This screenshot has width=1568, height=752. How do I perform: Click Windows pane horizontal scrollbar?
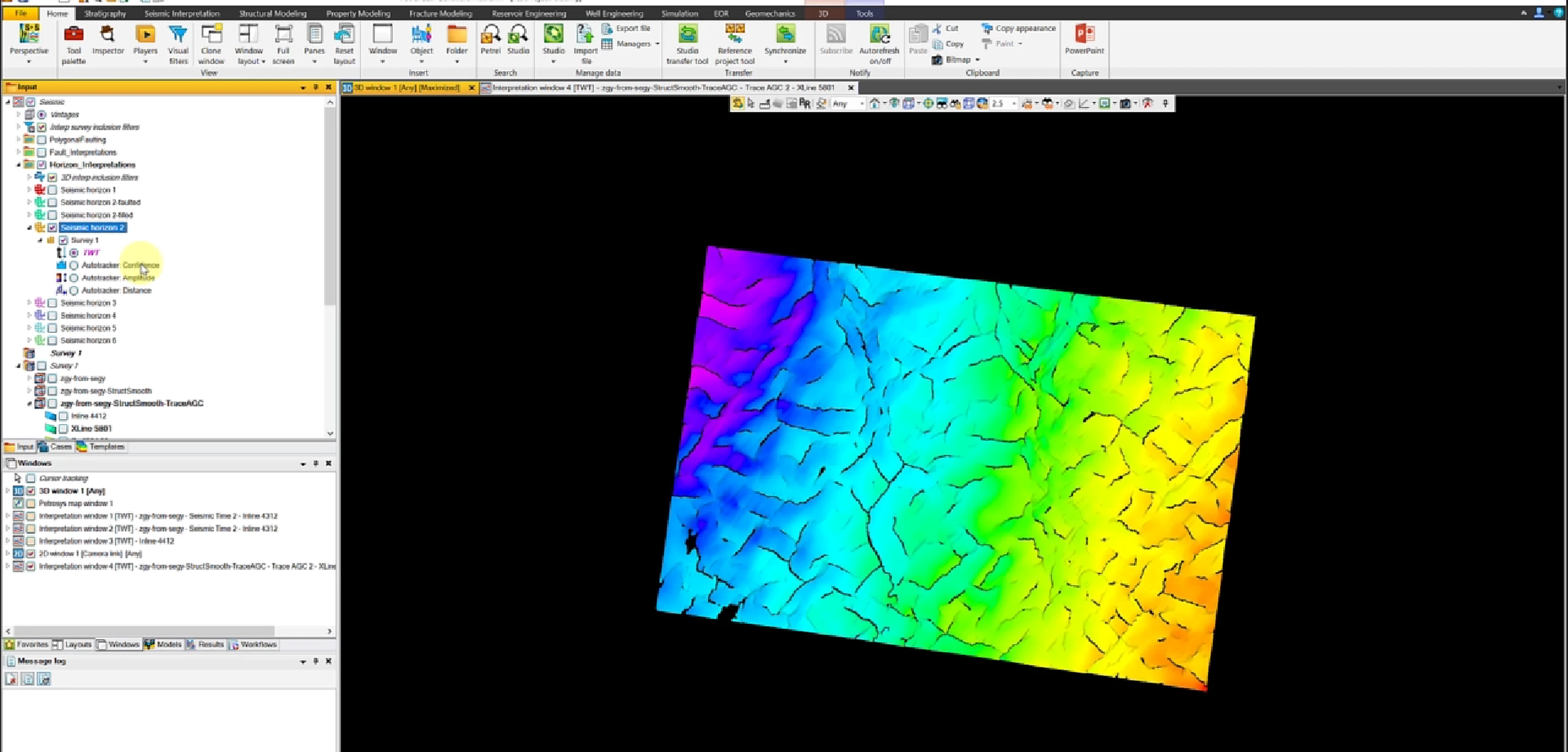point(145,631)
